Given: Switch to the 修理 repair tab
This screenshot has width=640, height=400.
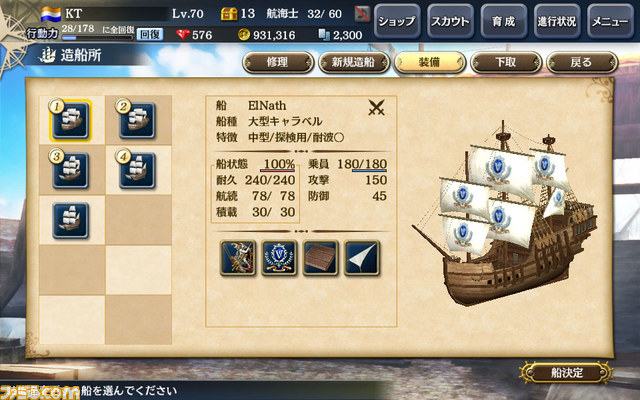Looking at the screenshot, I should pyautogui.click(x=278, y=62).
